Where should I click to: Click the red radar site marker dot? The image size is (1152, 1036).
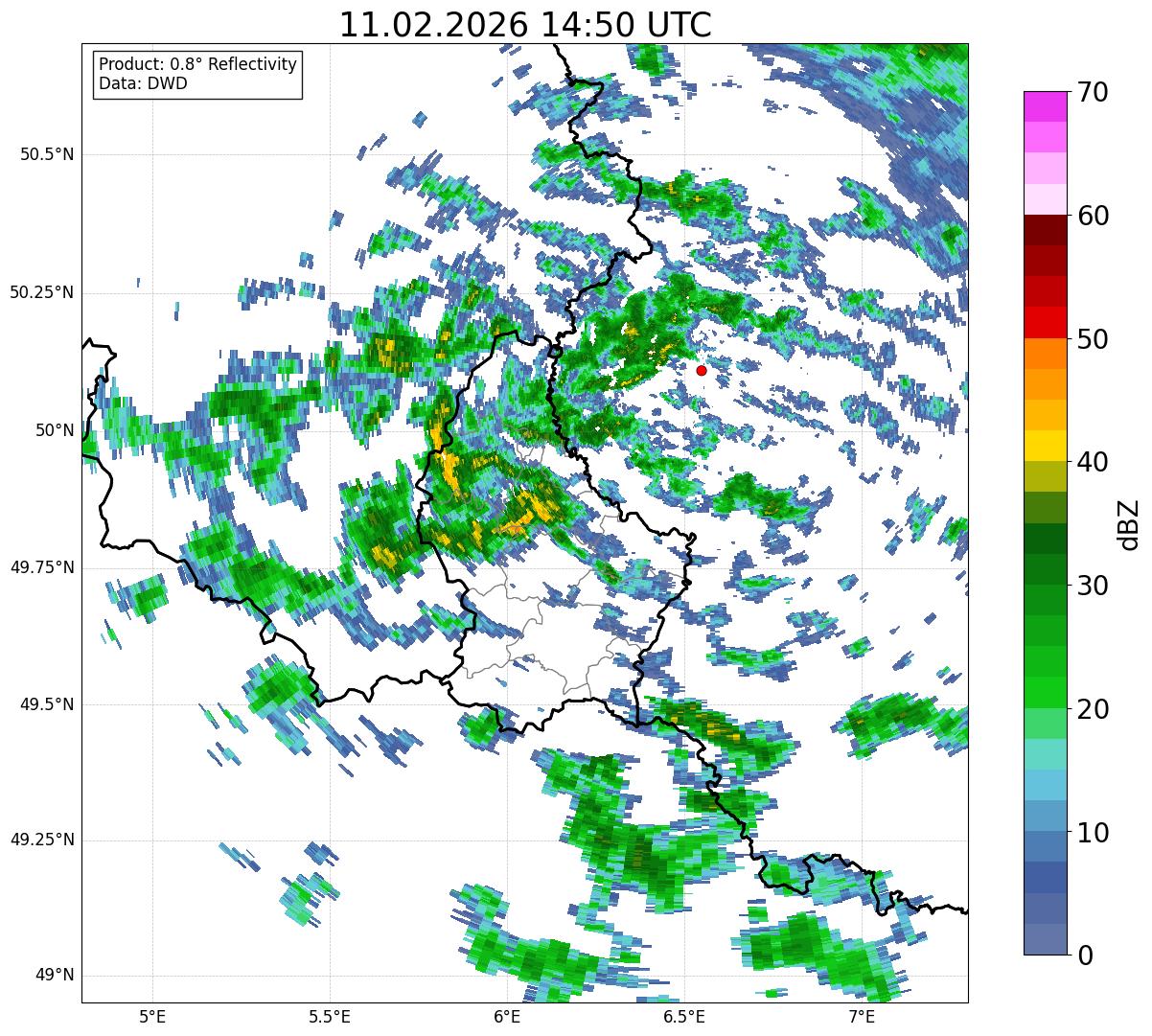click(x=702, y=370)
